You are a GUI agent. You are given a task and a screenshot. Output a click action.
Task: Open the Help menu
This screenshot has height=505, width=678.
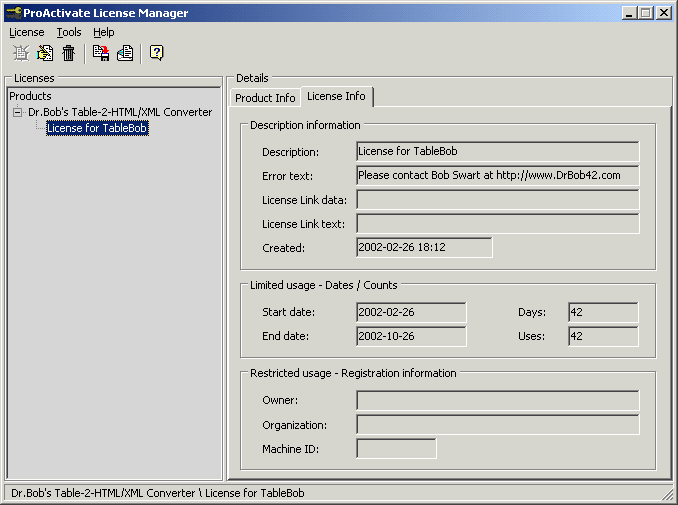pos(104,32)
